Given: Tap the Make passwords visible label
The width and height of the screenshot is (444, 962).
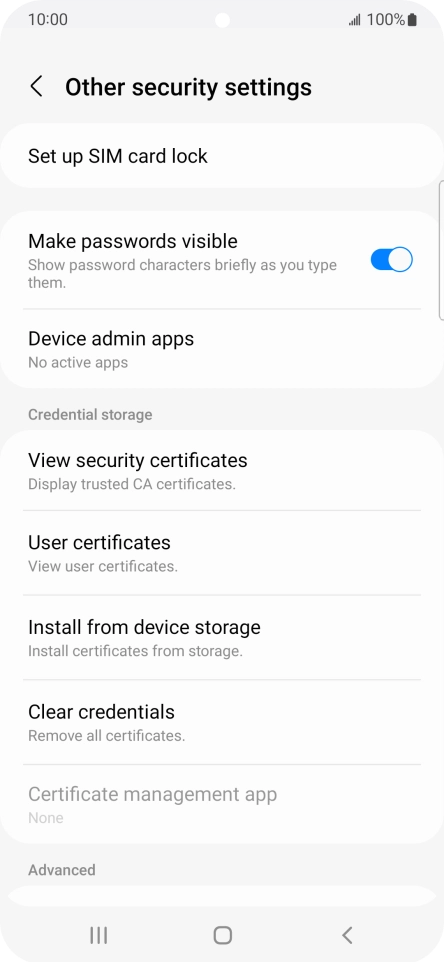Looking at the screenshot, I should pyautogui.click(x=133, y=241).
